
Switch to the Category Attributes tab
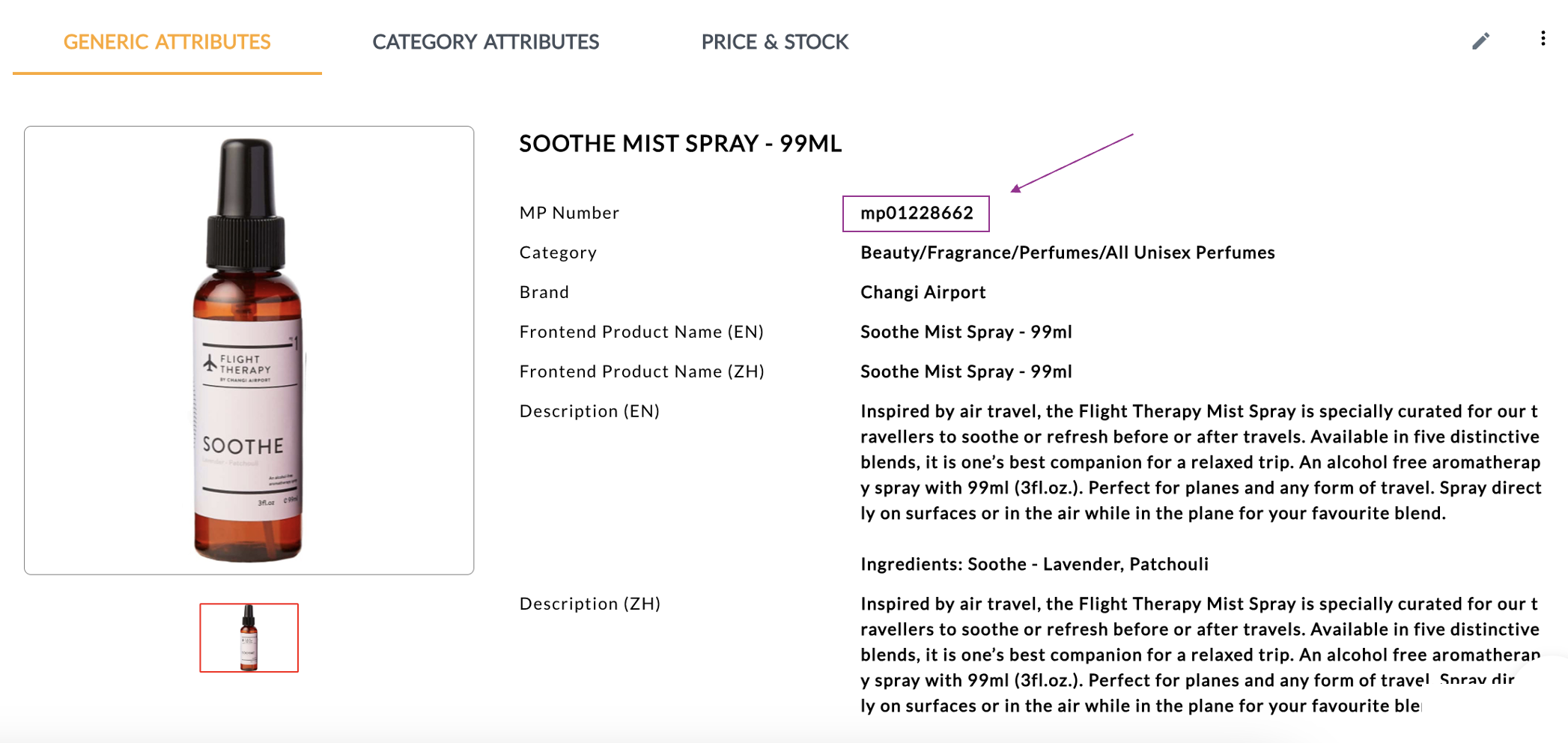tap(485, 42)
